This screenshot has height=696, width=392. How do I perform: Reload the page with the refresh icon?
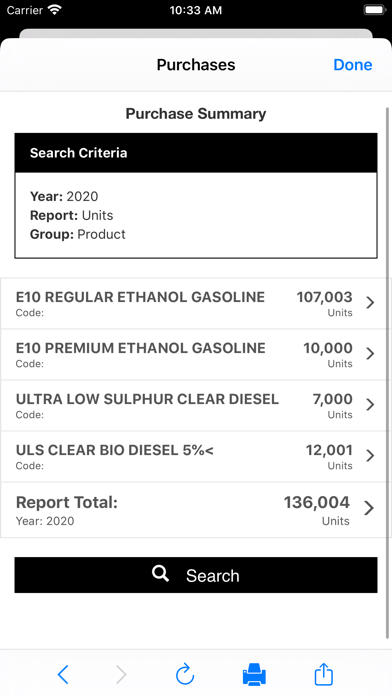pyautogui.click(x=185, y=674)
